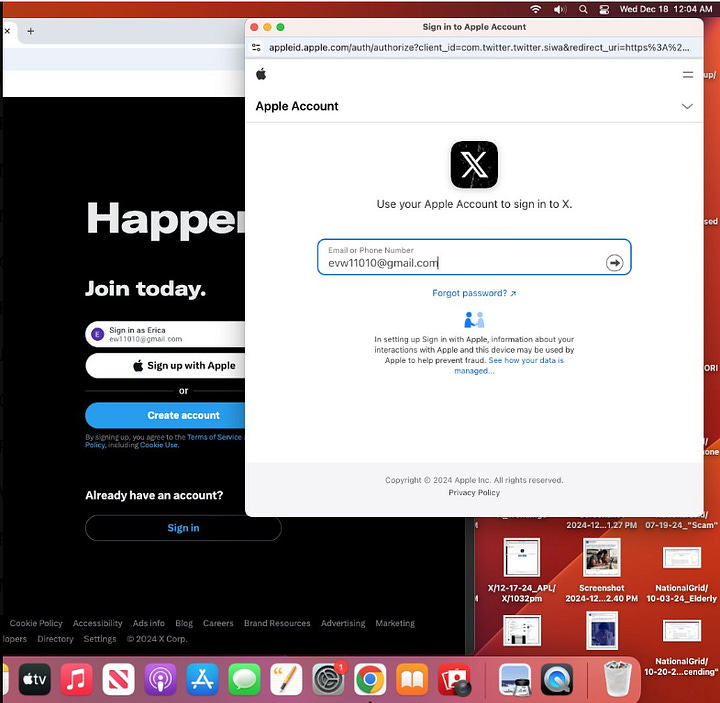Open Terms of Service link
The image size is (720, 703).
coord(214,437)
